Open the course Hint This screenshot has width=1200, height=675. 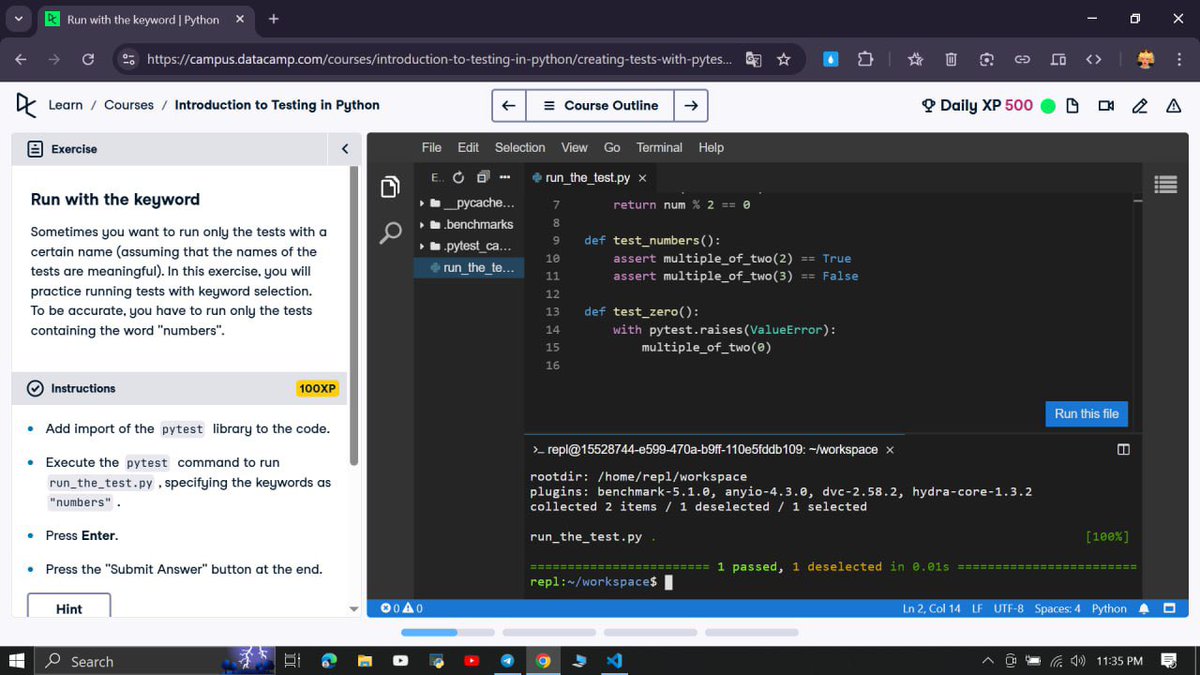tap(68, 607)
